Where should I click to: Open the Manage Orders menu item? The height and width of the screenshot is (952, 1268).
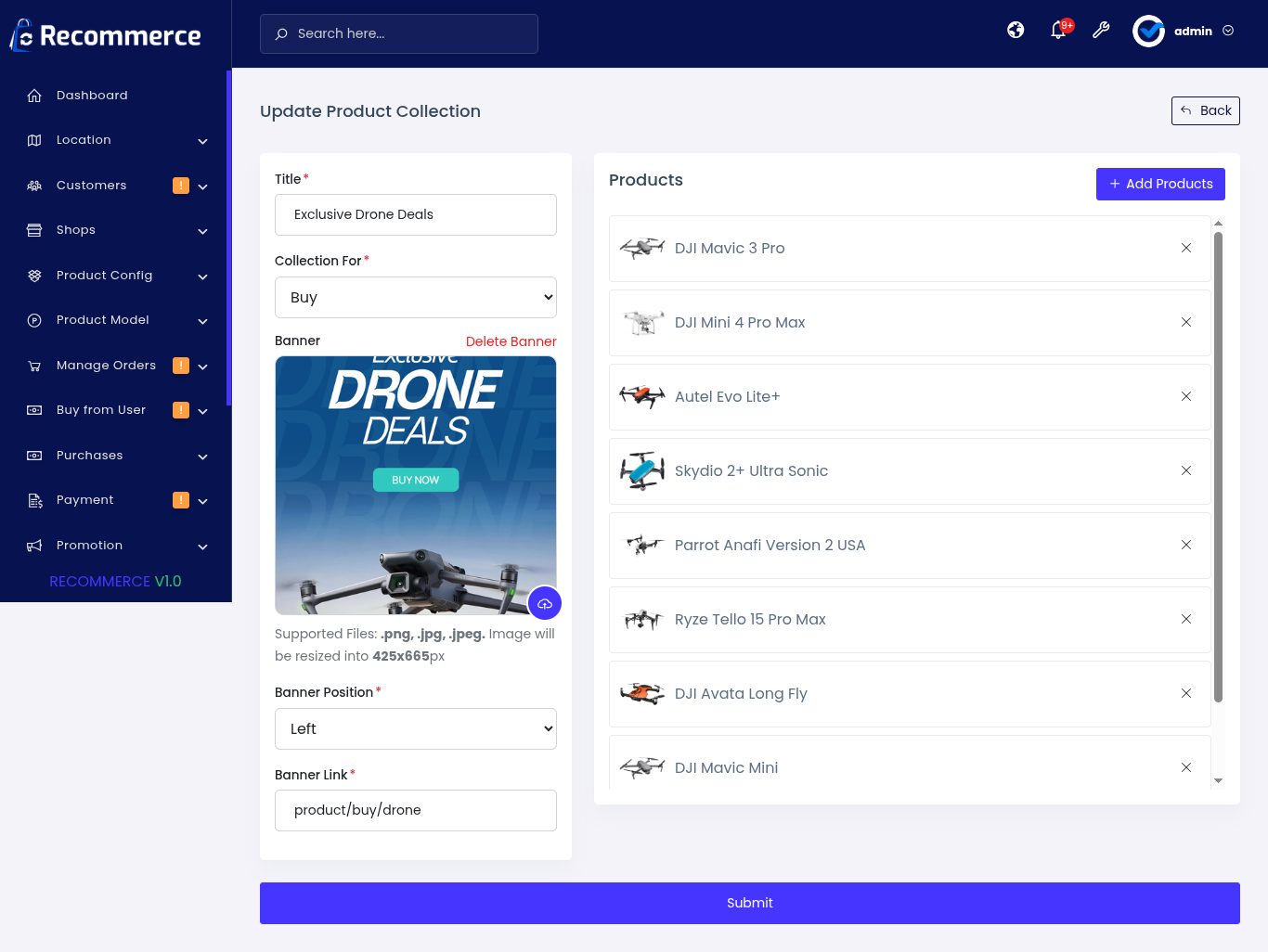point(113,366)
